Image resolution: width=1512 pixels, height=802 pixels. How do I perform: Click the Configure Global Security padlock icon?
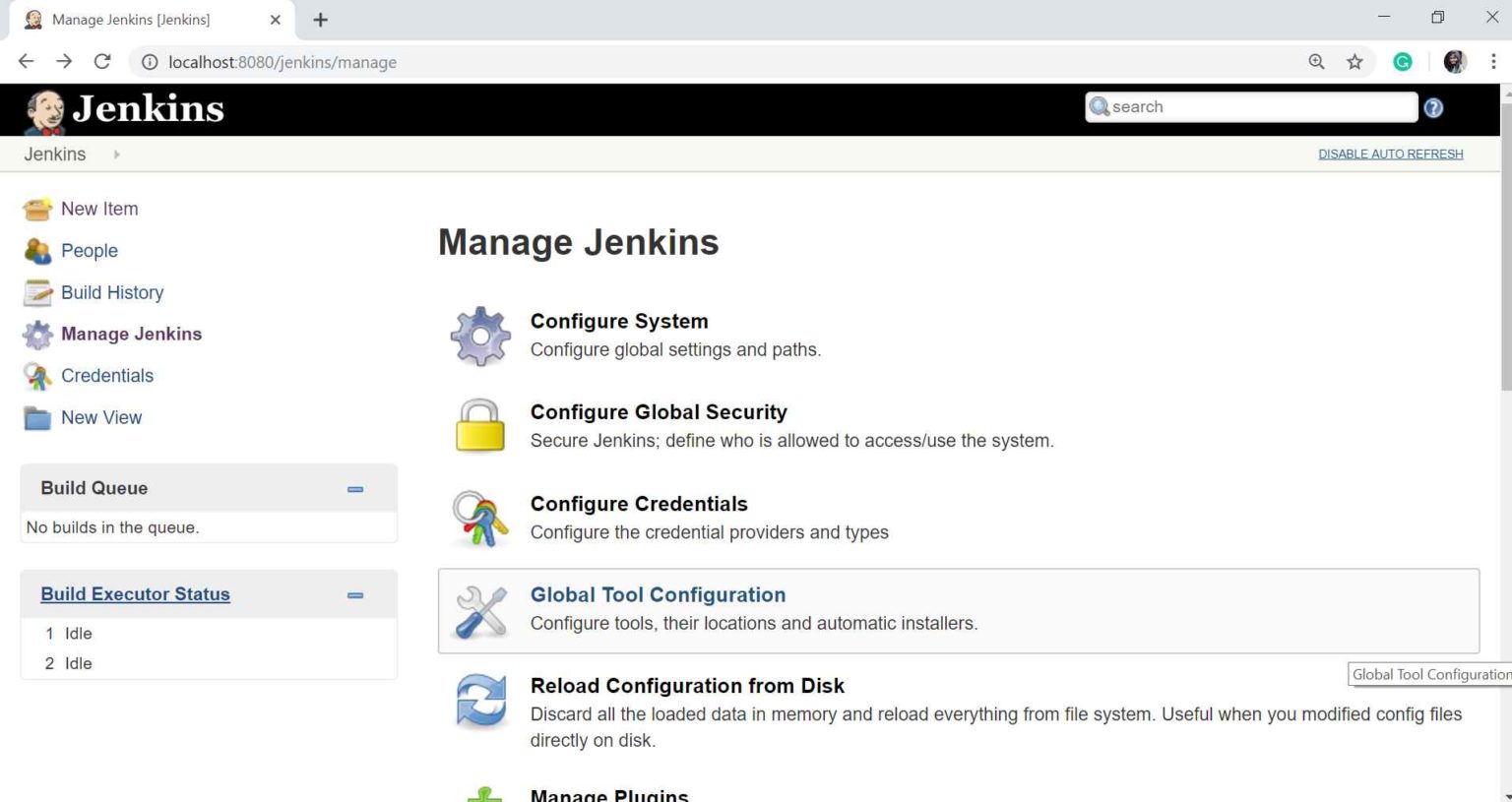(479, 425)
